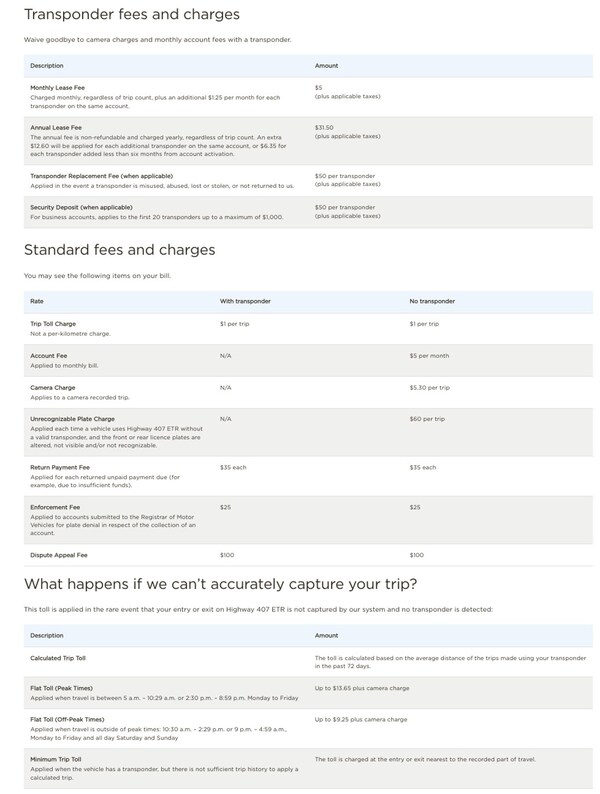Click the With transponder column header
600x794 pixels.
[243, 300]
